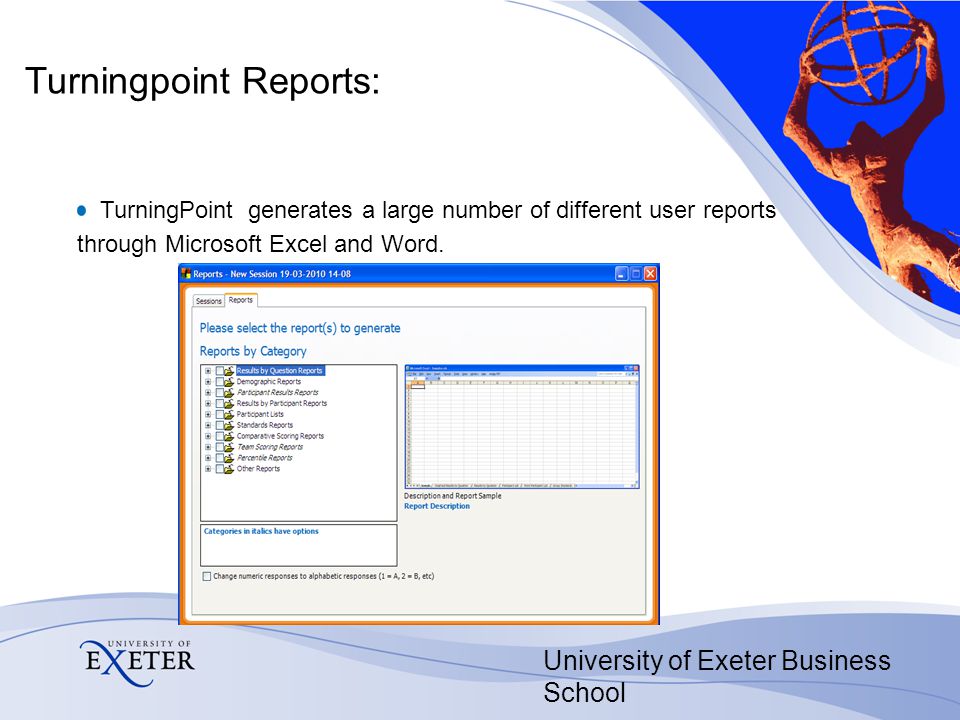The height and width of the screenshot is (720, 960).
Task: Select Results by Participant Reports label
Action: tap(282, 403)
